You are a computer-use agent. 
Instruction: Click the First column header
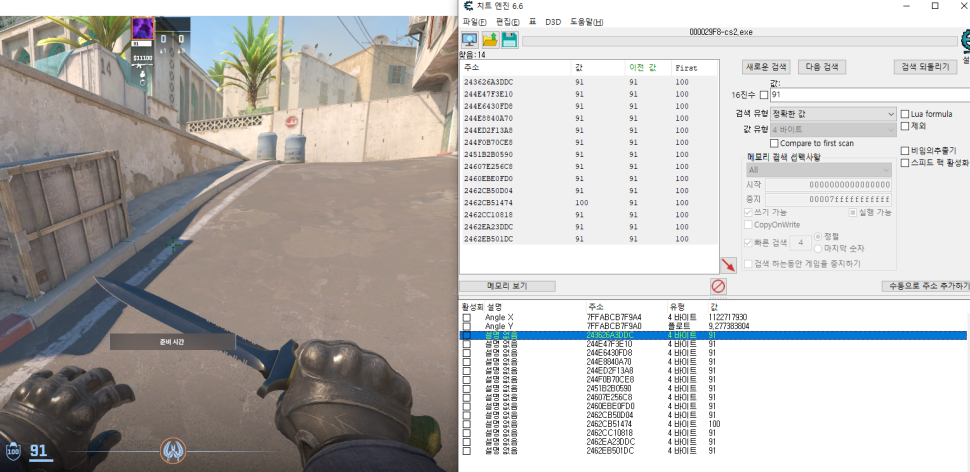point(693,67)
